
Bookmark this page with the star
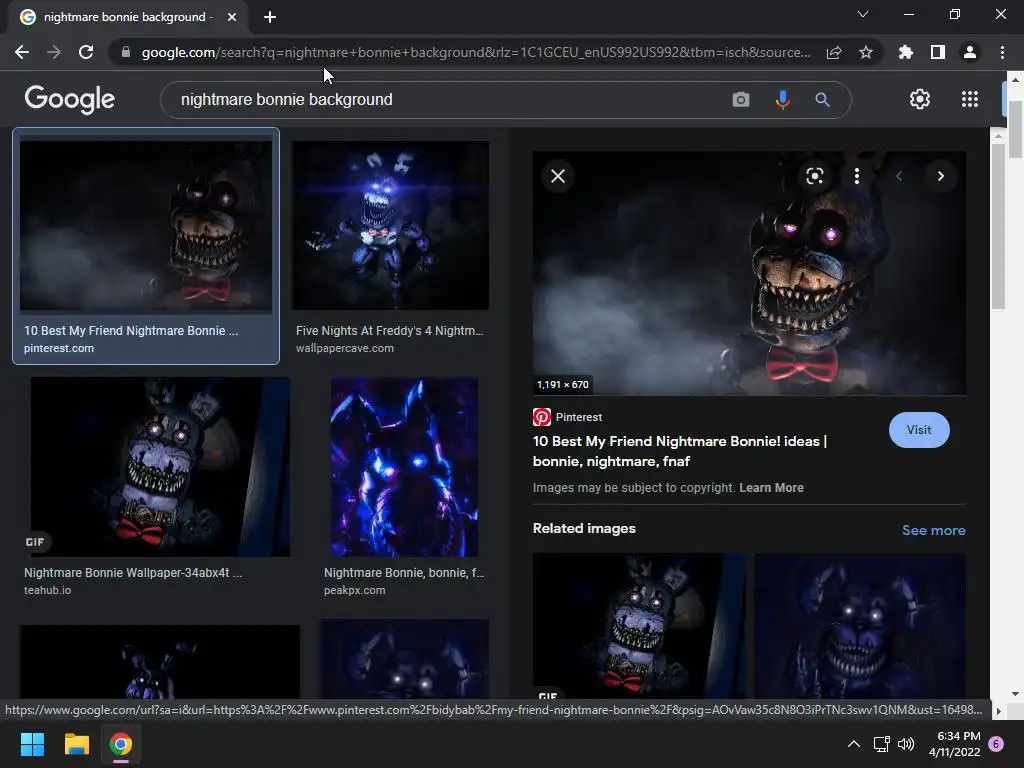(866, 52)
